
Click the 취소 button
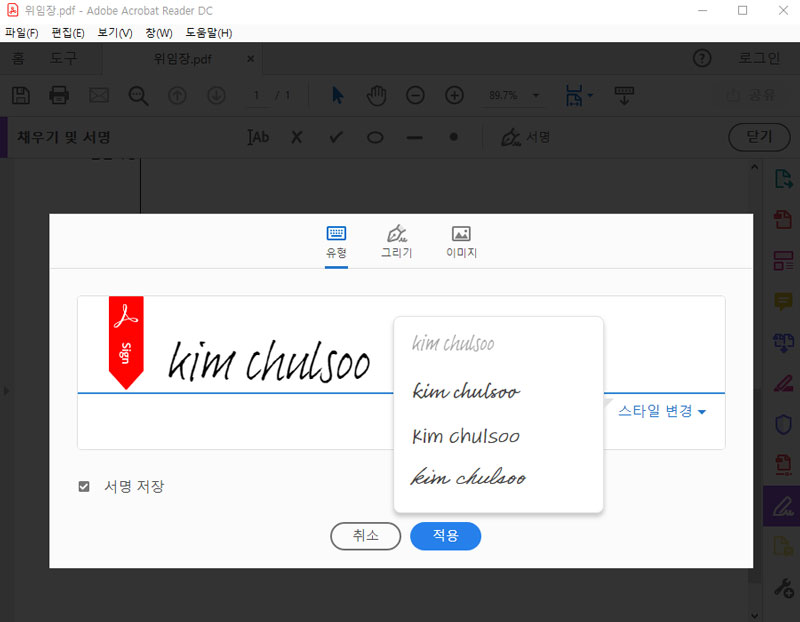tap(365, 536)
